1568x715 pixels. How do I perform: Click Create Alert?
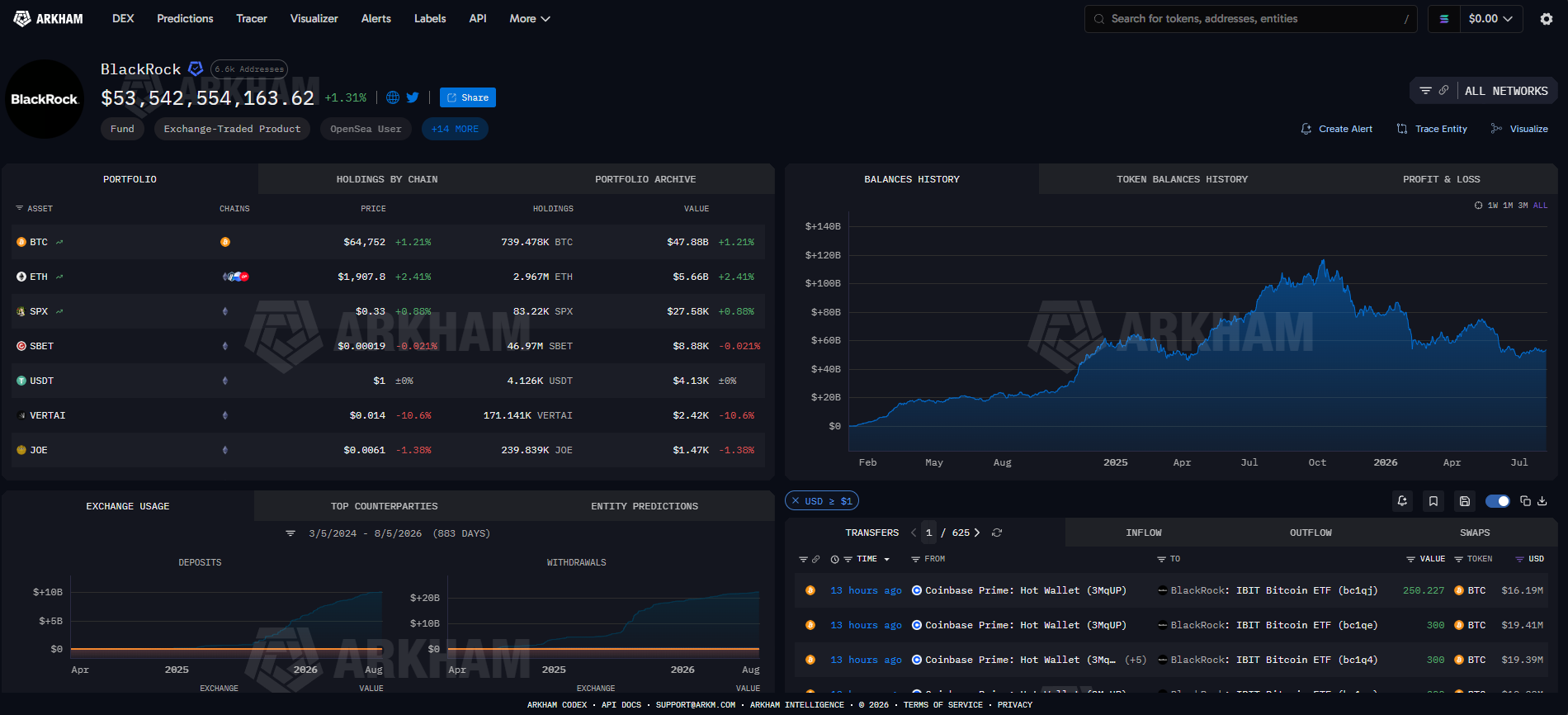tap(1337, 129)
